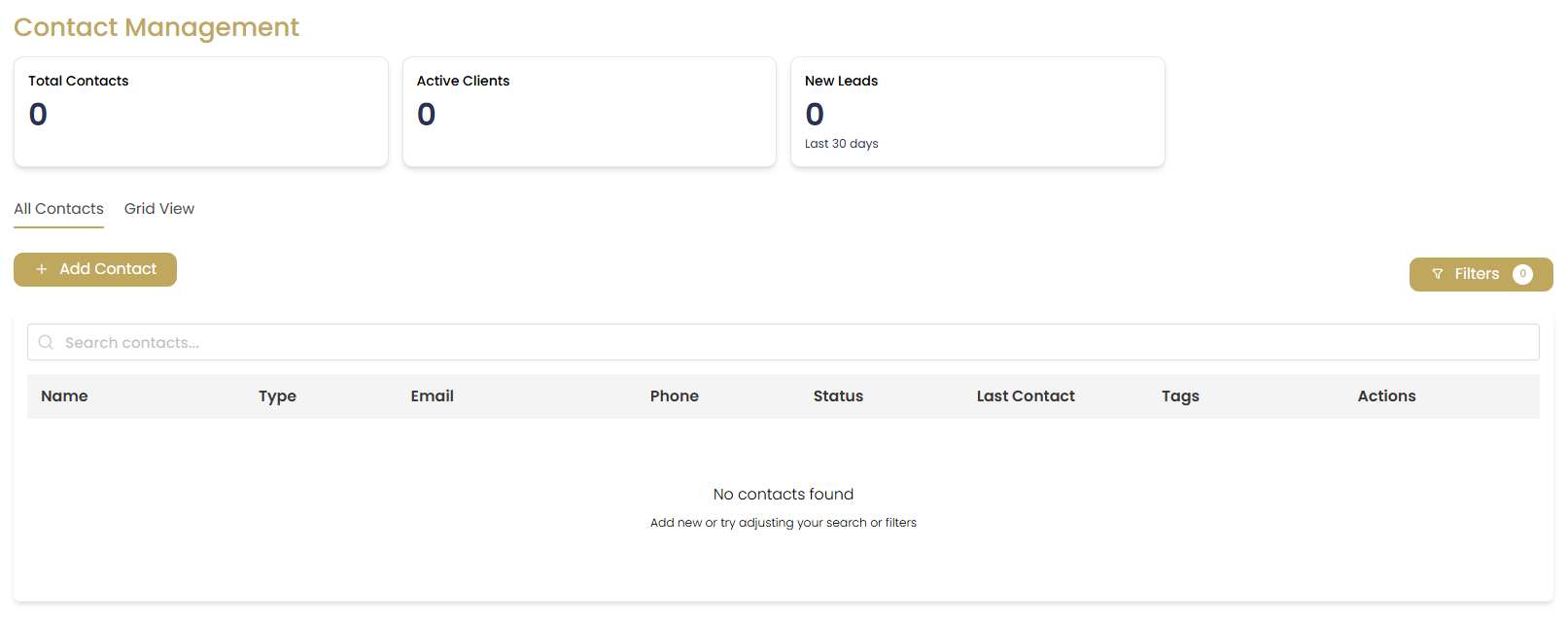Click the Type column header
1568x619 pixels.
(x=278, y=395)
